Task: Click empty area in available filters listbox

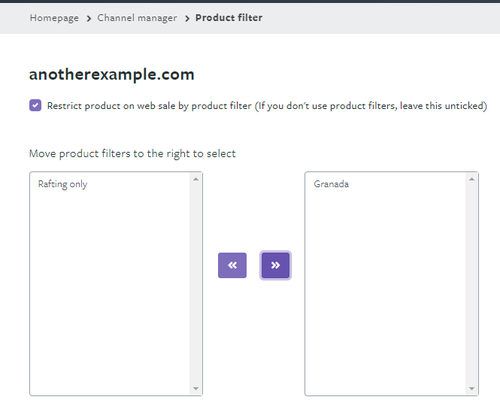Action: click(110, 292)
